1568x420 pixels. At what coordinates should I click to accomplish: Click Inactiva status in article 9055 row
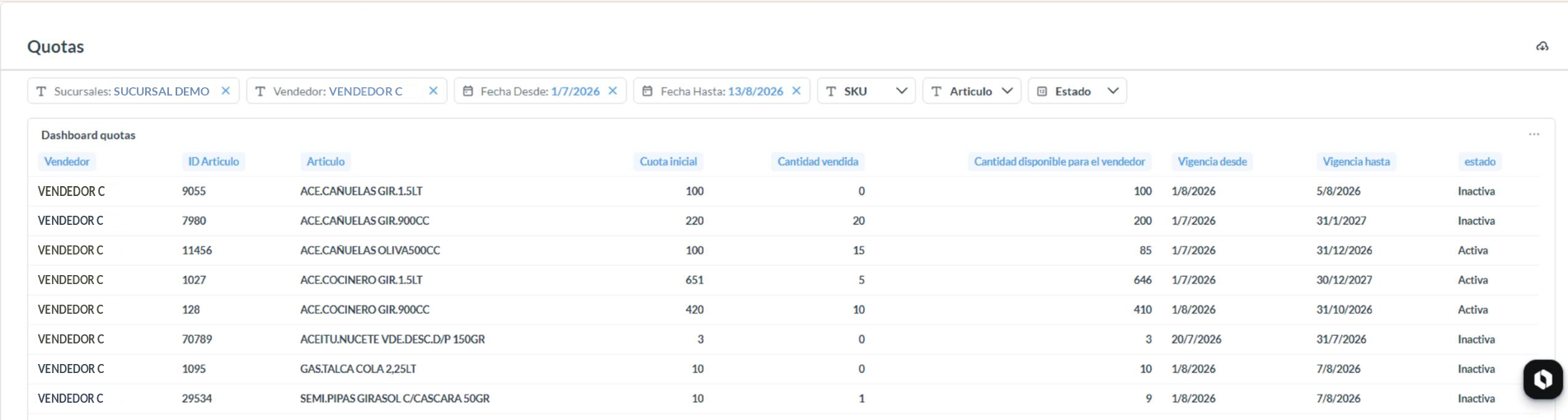click(x=1476, y=191)
